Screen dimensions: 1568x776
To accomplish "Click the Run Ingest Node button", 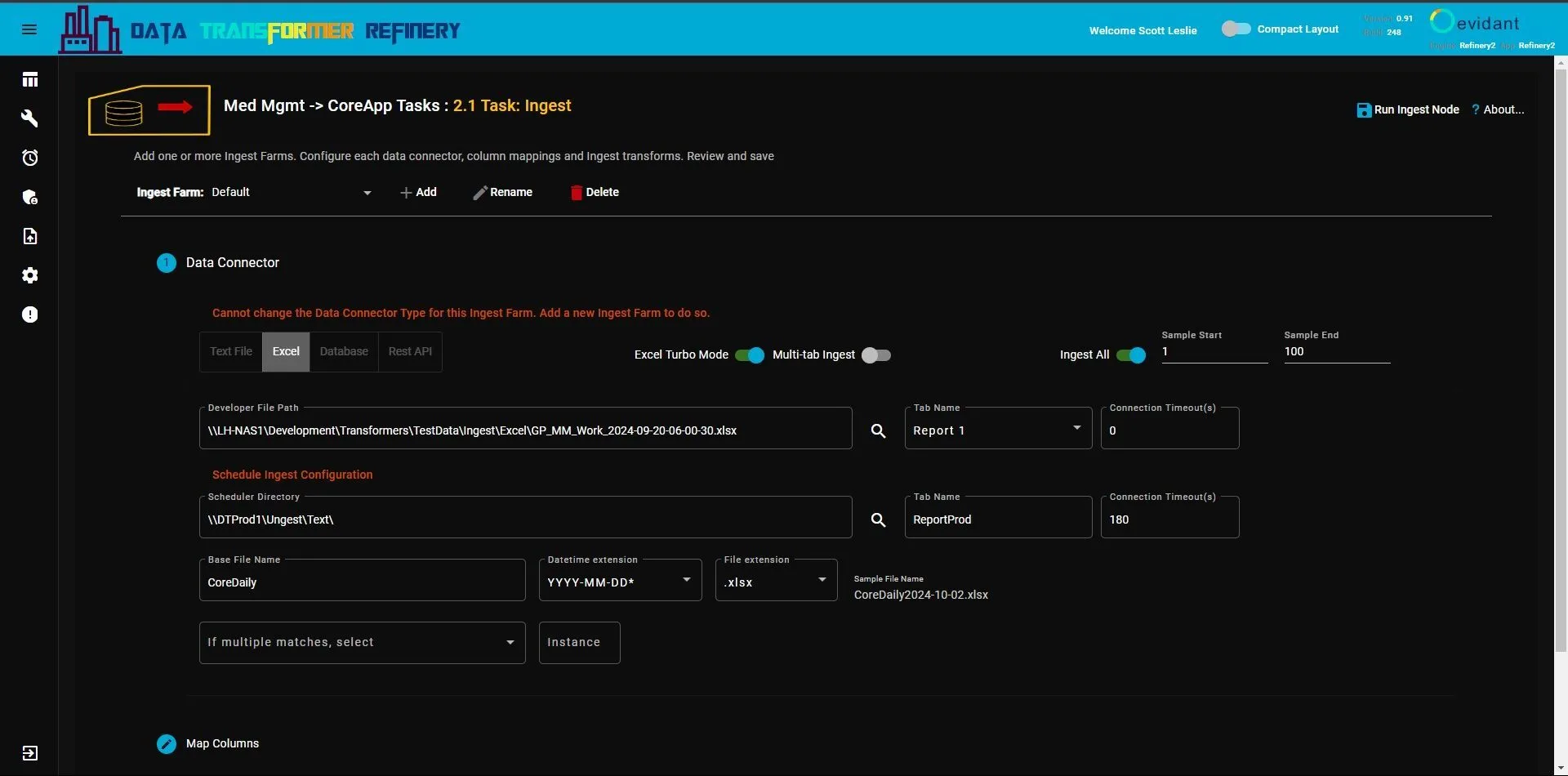I will click(1408, 109).
